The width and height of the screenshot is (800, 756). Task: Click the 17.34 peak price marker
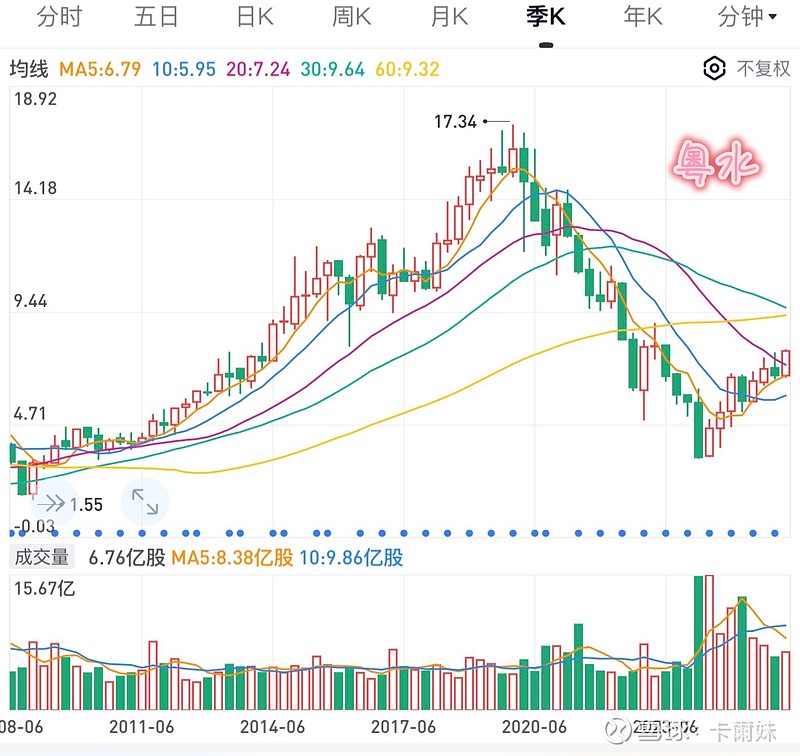coord(455,122)
